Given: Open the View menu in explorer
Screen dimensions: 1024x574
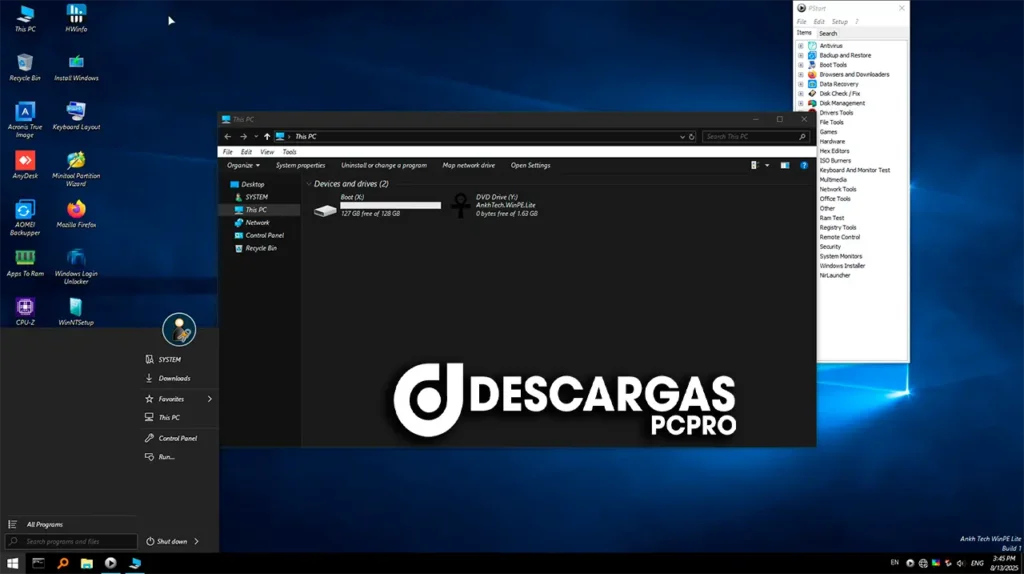Looking at the screenshot, I should coord(267,152).
